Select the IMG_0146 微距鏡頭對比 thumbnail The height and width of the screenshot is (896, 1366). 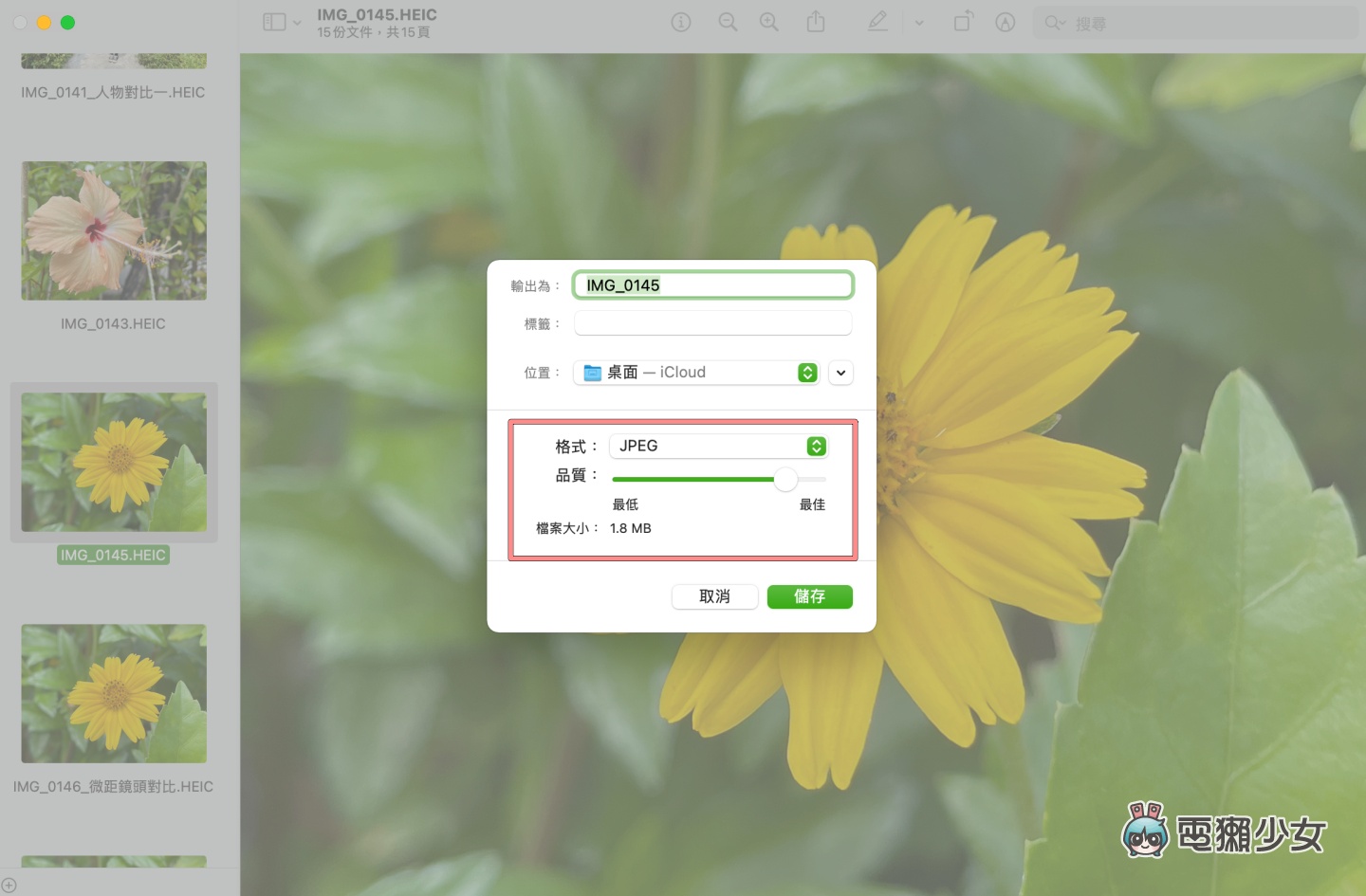point(114,693)
